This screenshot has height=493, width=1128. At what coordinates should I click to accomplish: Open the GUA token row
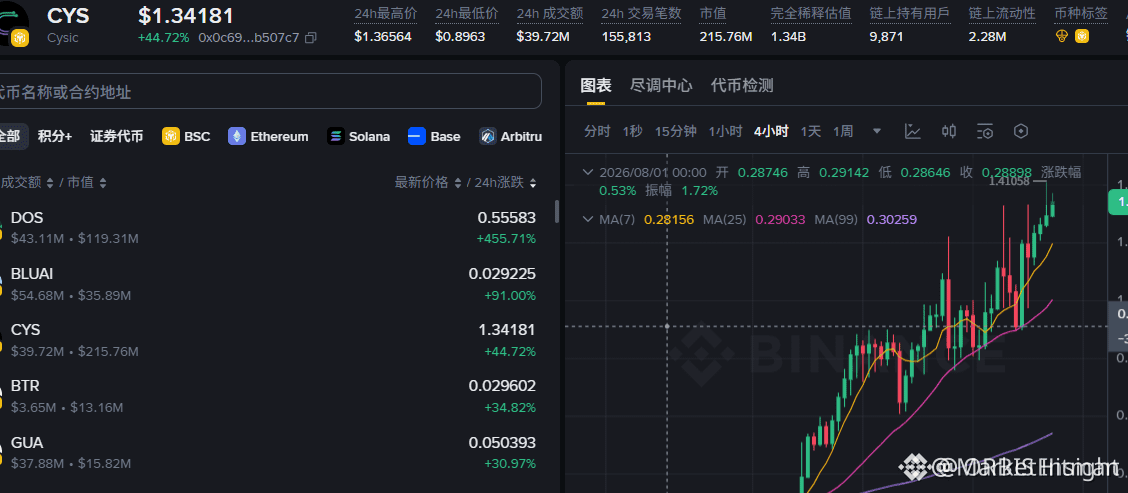(x=269, y=452)
